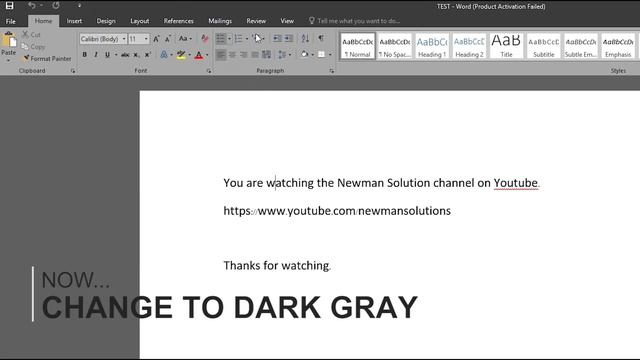Sort the selected text
640x360 pixels.
coord(305,39)
